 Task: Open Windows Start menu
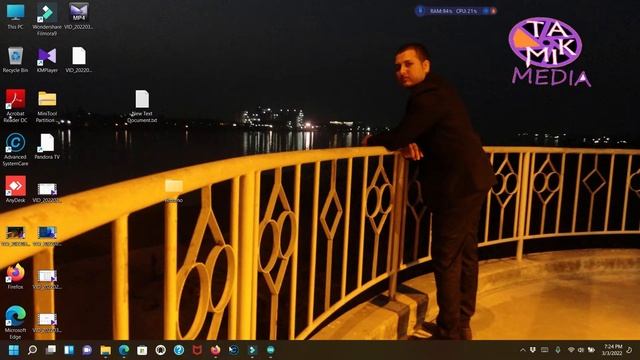point(14,350)
